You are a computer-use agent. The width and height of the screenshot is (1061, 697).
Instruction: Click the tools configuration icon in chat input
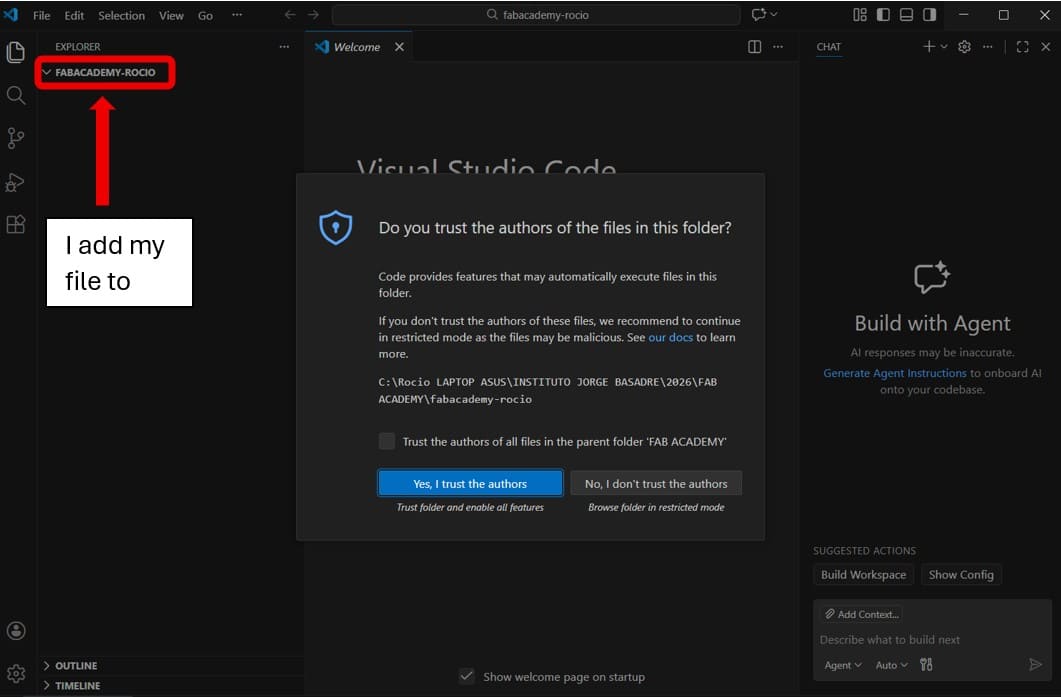point(926,665)
